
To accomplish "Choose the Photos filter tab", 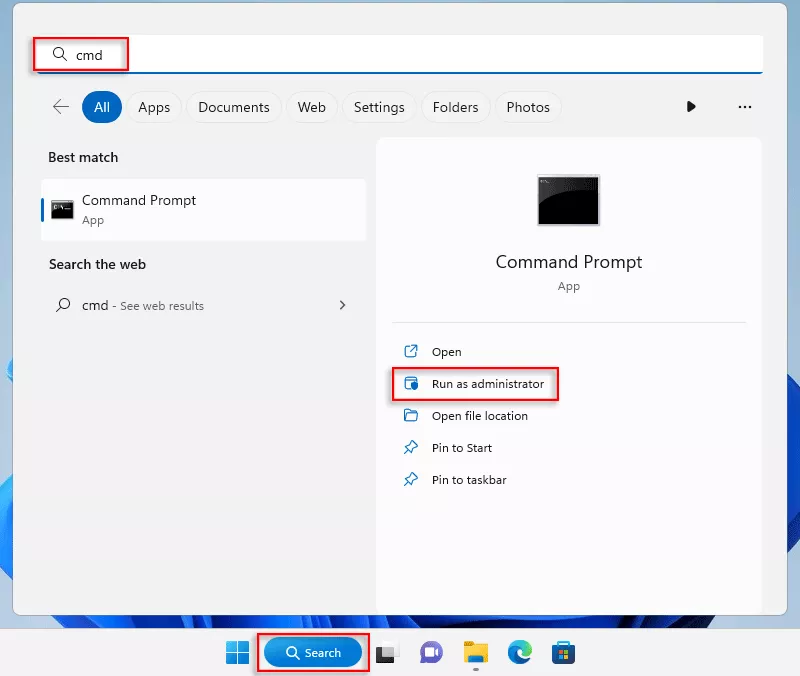I will (x=528, y=107).
